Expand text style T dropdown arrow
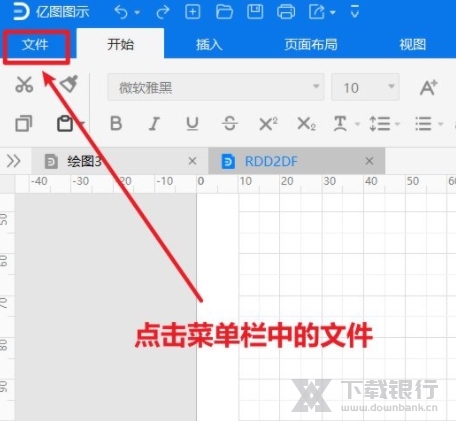 (358, 124)
